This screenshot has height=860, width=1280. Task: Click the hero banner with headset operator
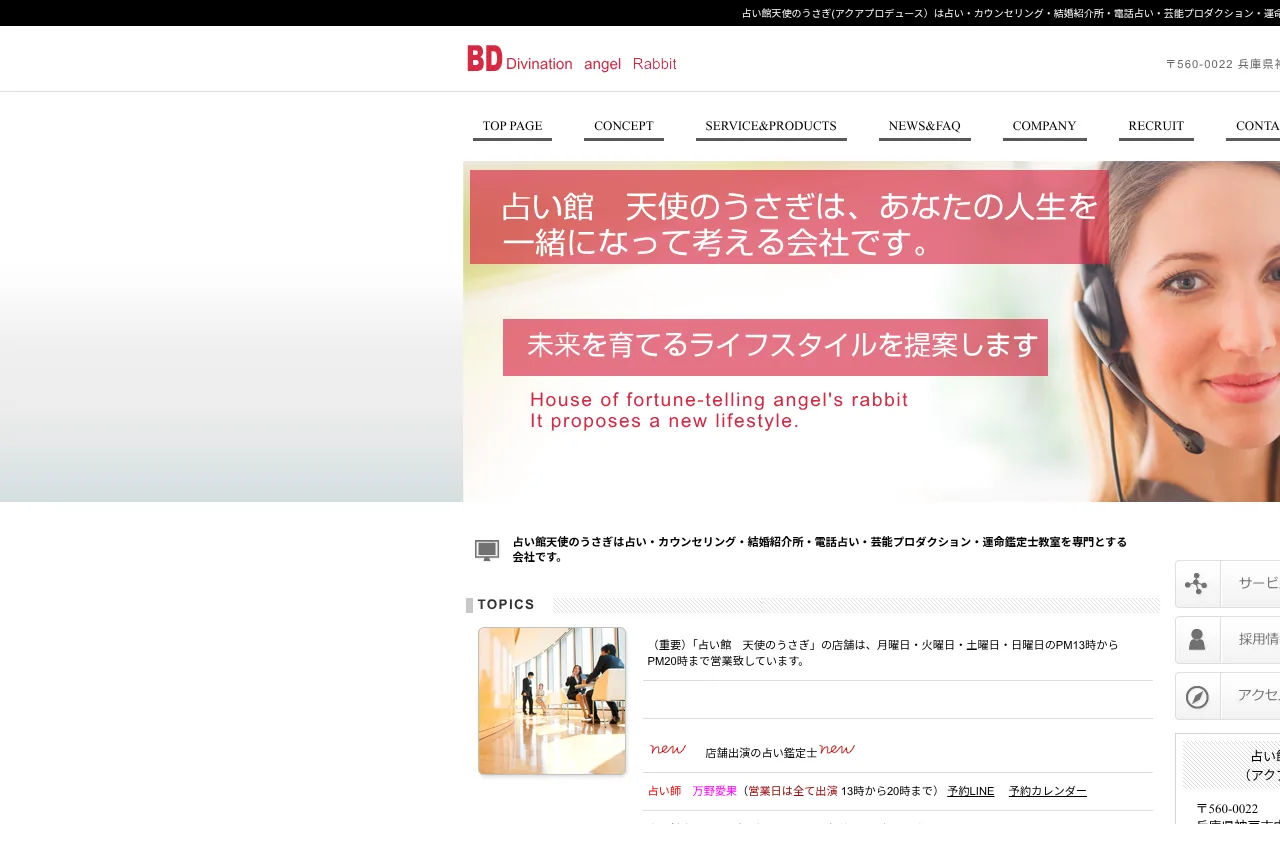pyautogui.click(x=871, y=332)
